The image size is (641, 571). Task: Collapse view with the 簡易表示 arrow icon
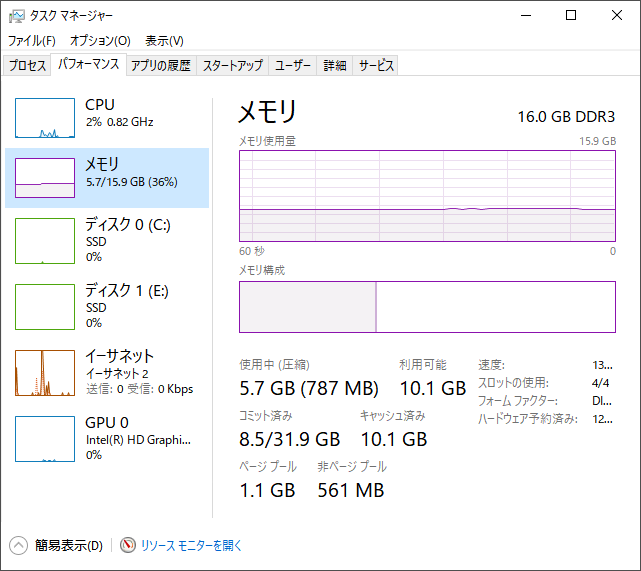(x=18, y=545)
